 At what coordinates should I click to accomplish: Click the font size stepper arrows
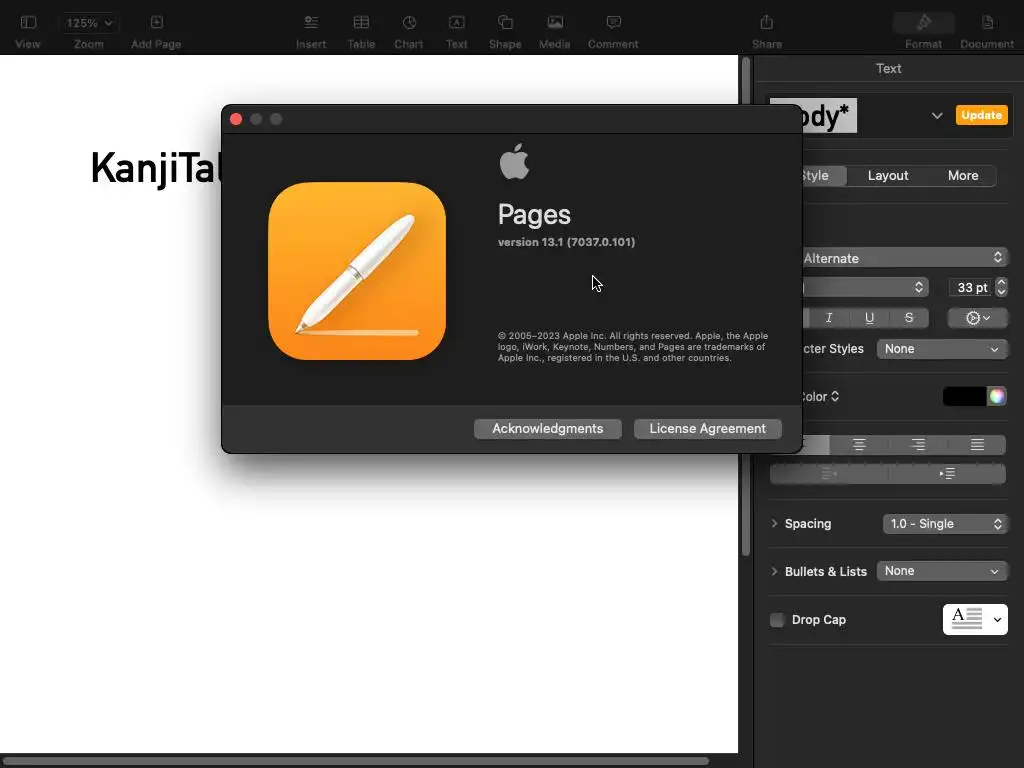point(1001,287)
